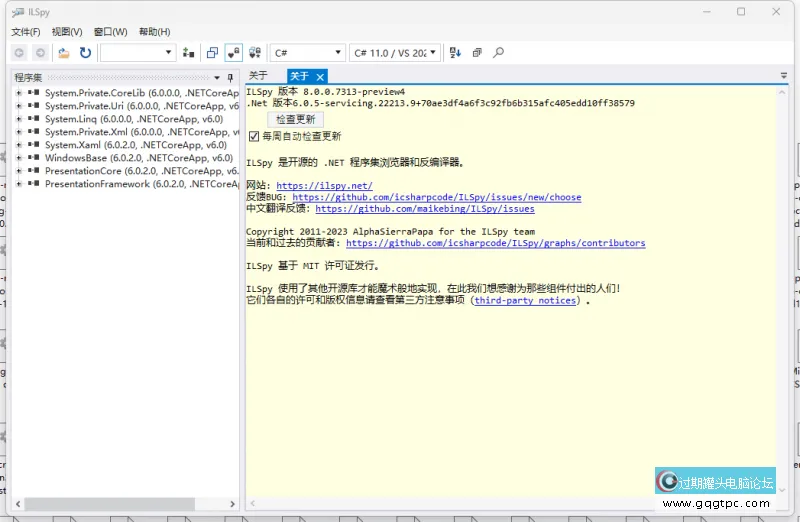Click the PresentationFramework assembly icon
800x522 pixels.
[x=34, y=184]
